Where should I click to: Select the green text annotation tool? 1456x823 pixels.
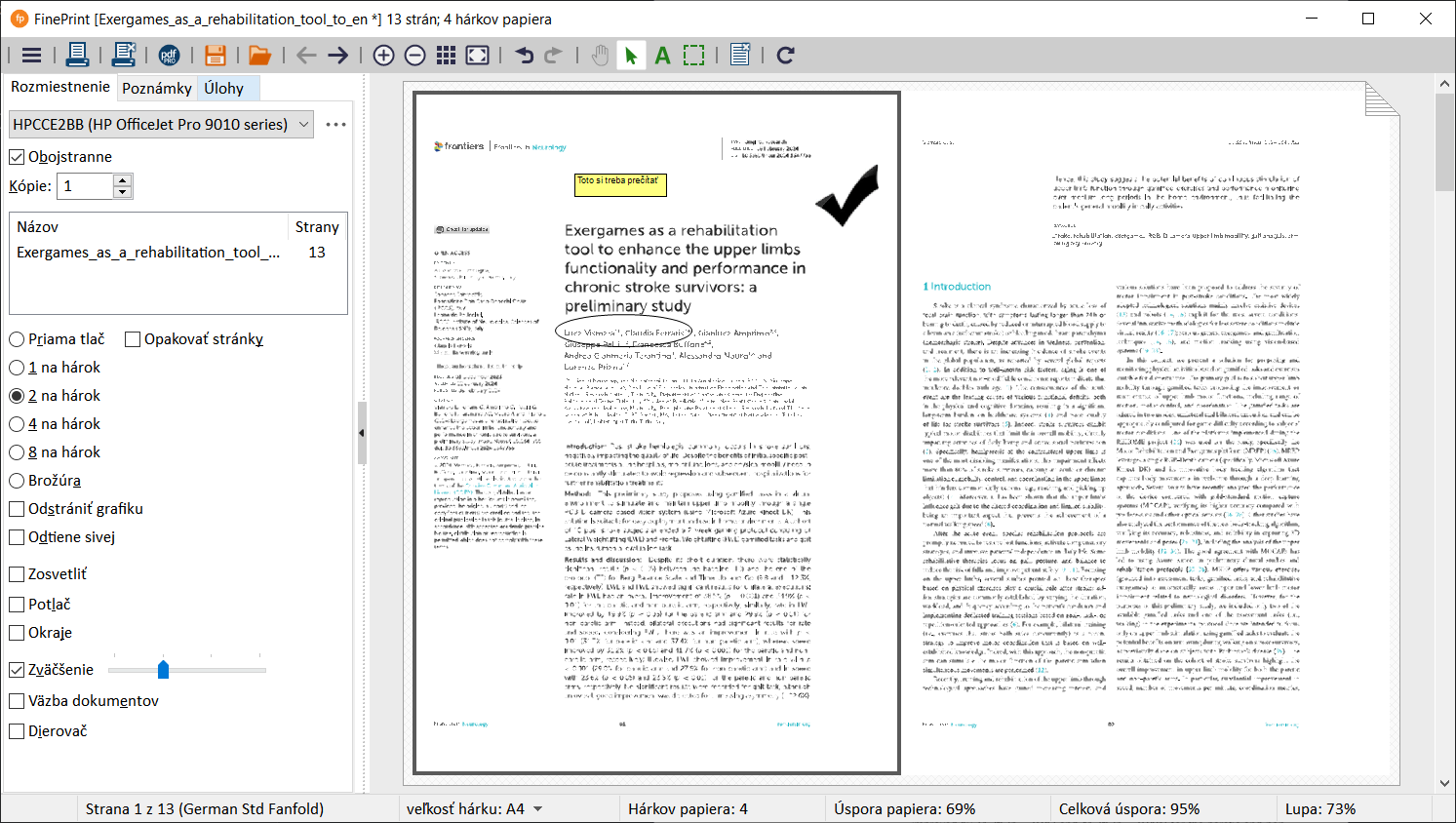point(663,56)
